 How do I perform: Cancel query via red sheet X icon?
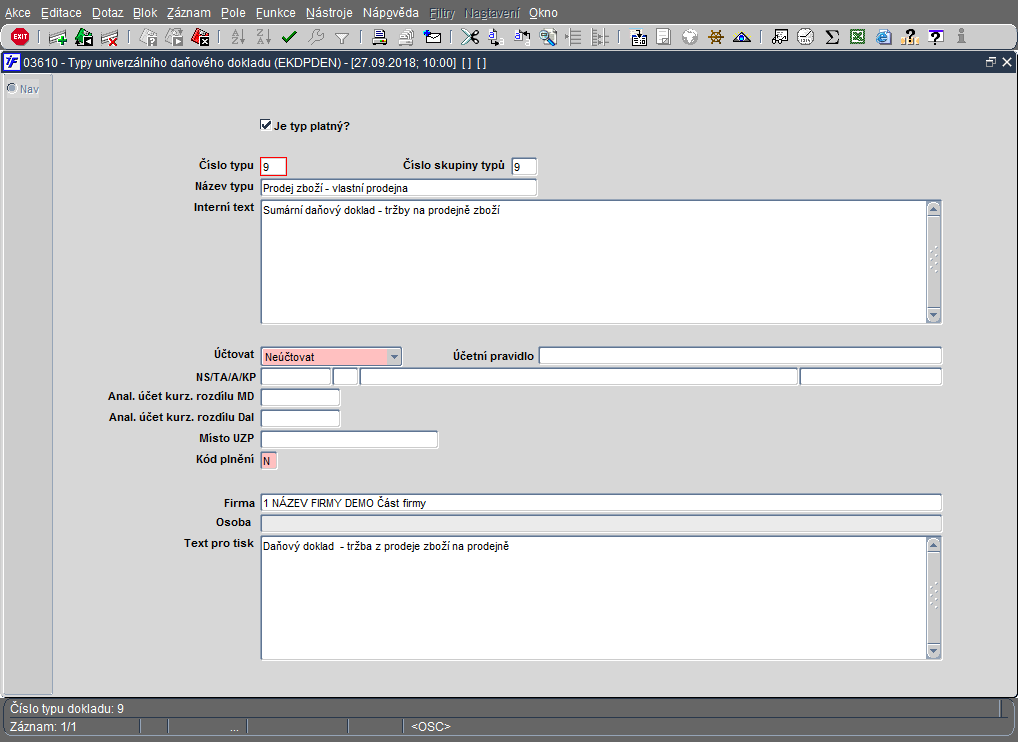pos(200,38)
